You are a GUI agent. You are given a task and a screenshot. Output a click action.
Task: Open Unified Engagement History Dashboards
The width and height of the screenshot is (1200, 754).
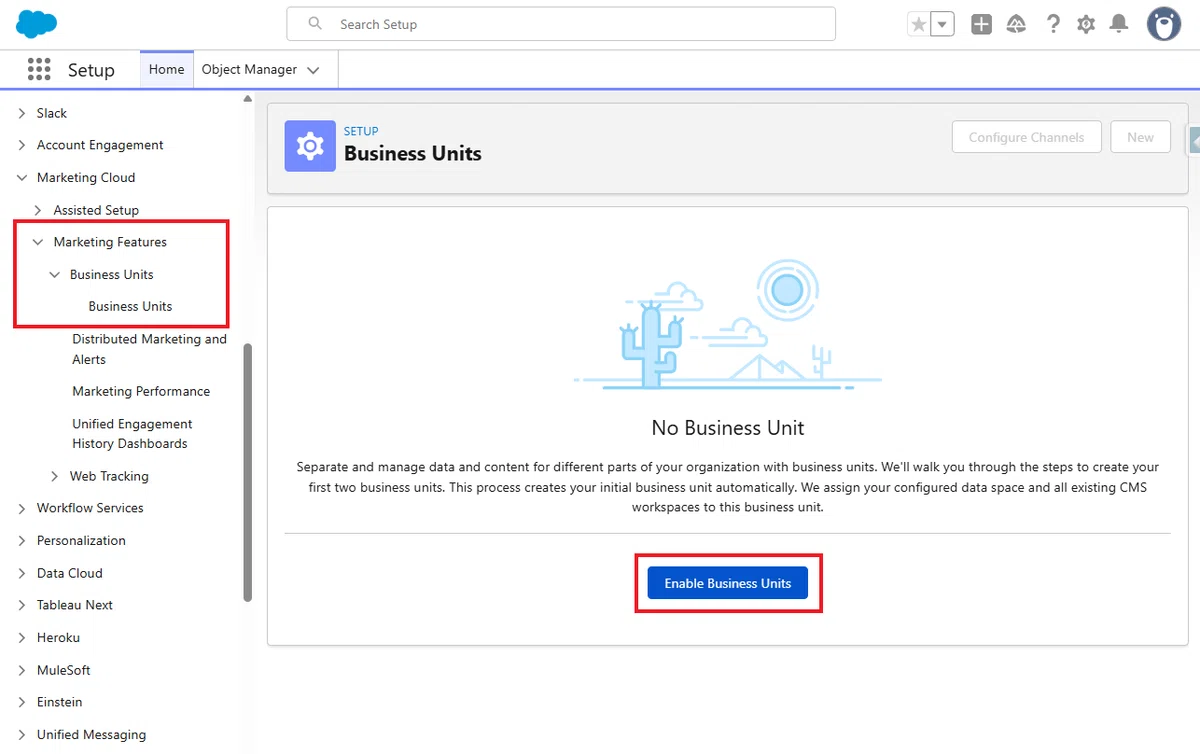click(x=132, y=433)
